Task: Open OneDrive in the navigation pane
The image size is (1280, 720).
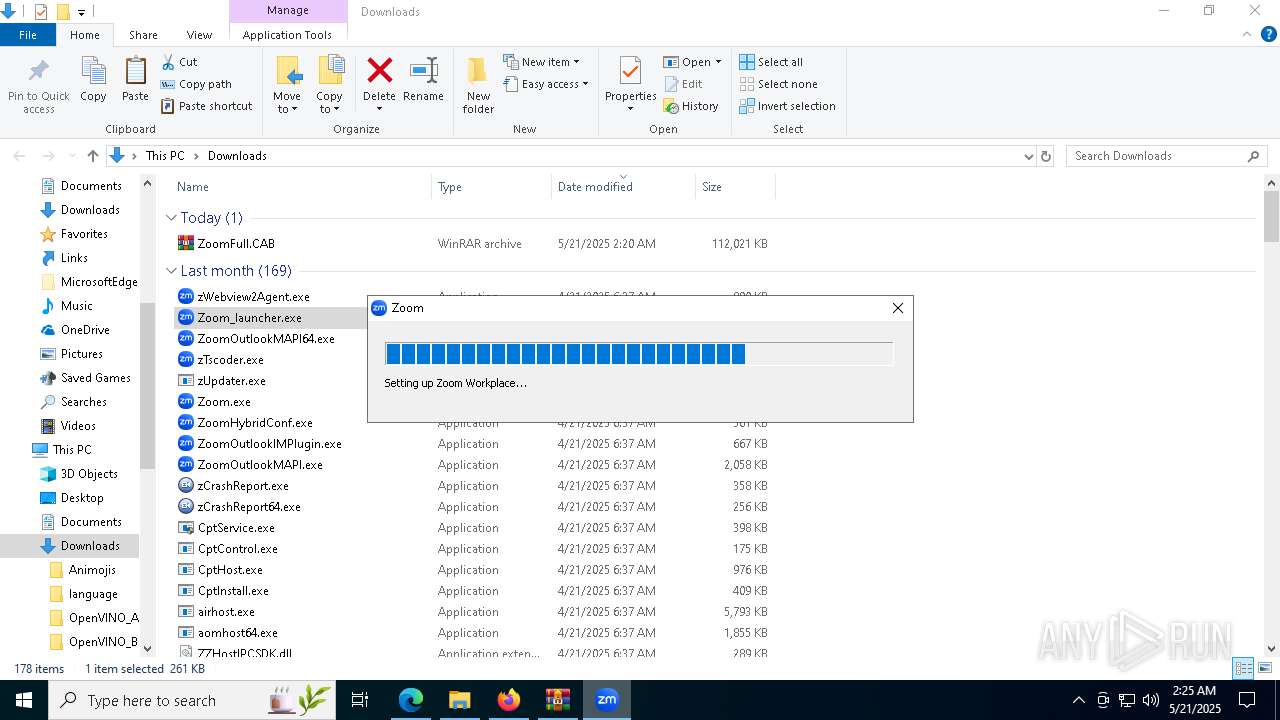Action: click(x=85, y=330)
